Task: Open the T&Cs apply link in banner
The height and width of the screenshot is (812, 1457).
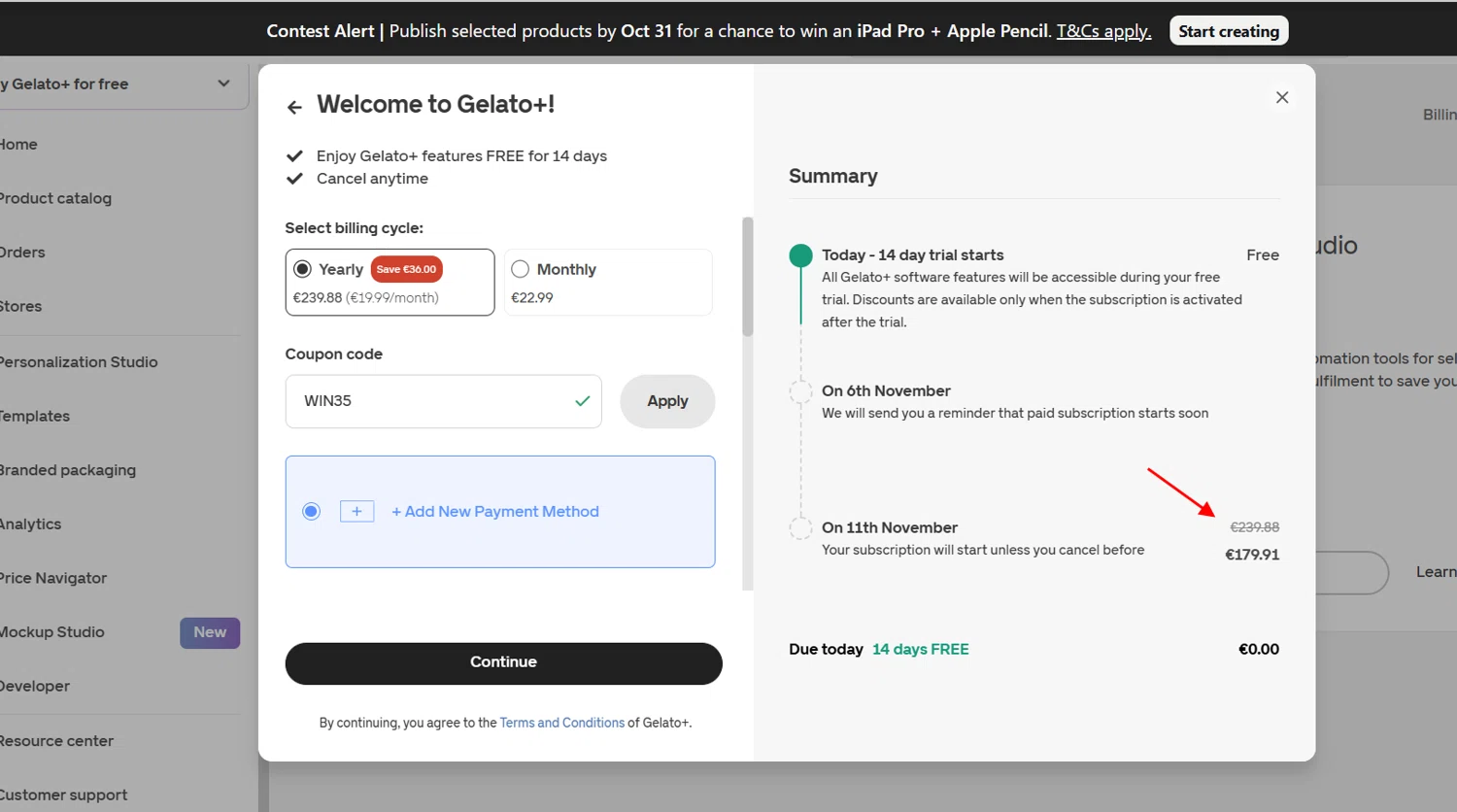Action: 1103,31
